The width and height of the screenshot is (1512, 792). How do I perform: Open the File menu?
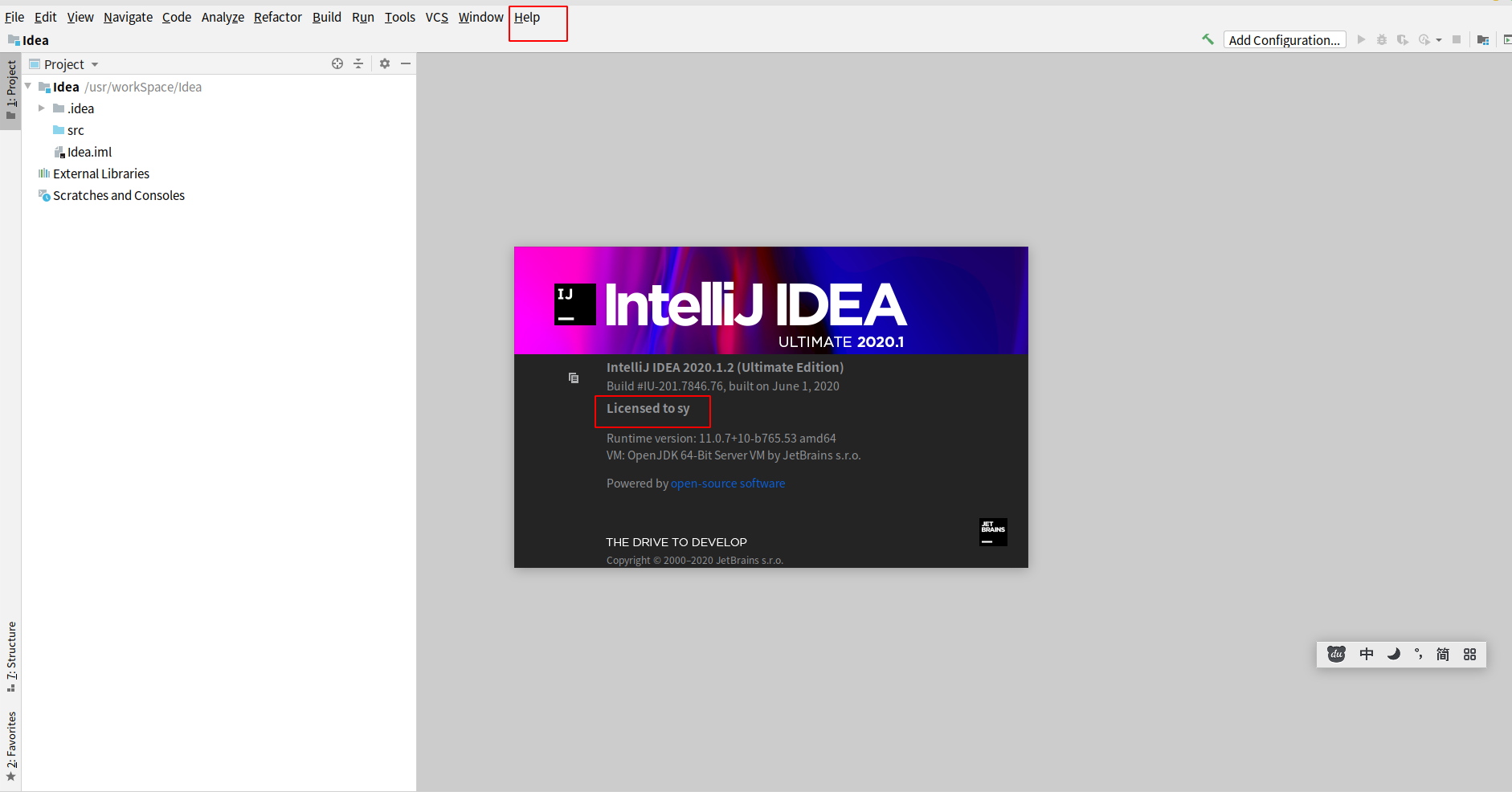point(14,17)
